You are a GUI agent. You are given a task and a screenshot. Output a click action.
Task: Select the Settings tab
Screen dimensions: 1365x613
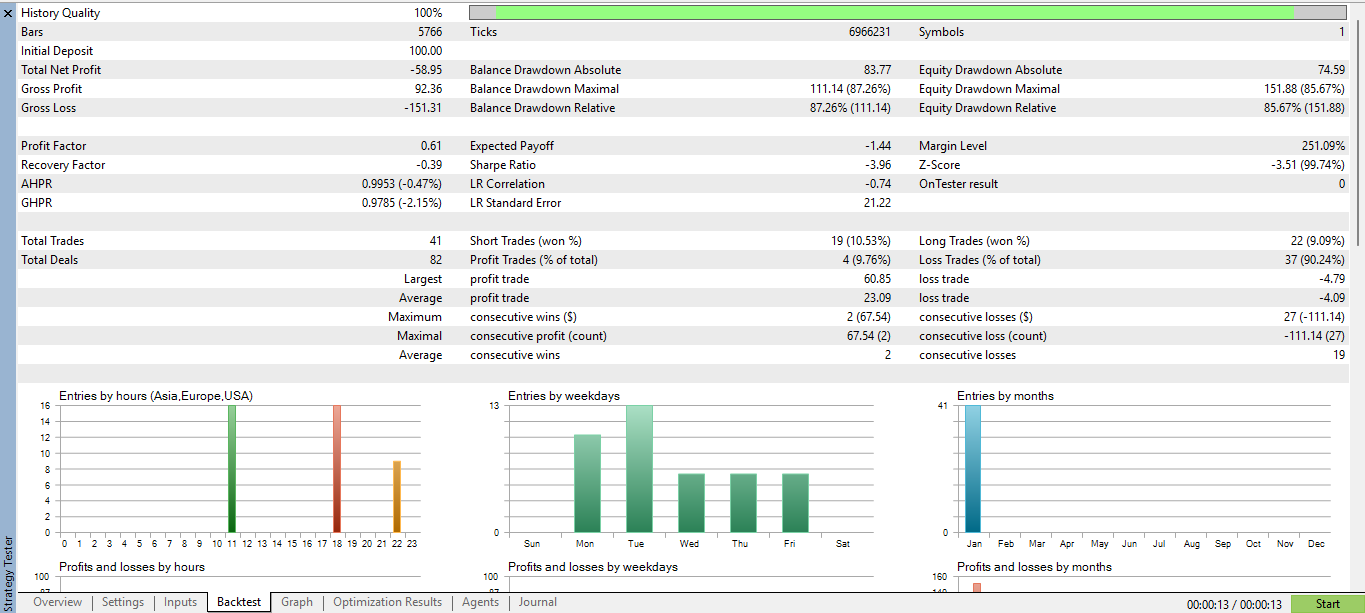tap(122, 602)
